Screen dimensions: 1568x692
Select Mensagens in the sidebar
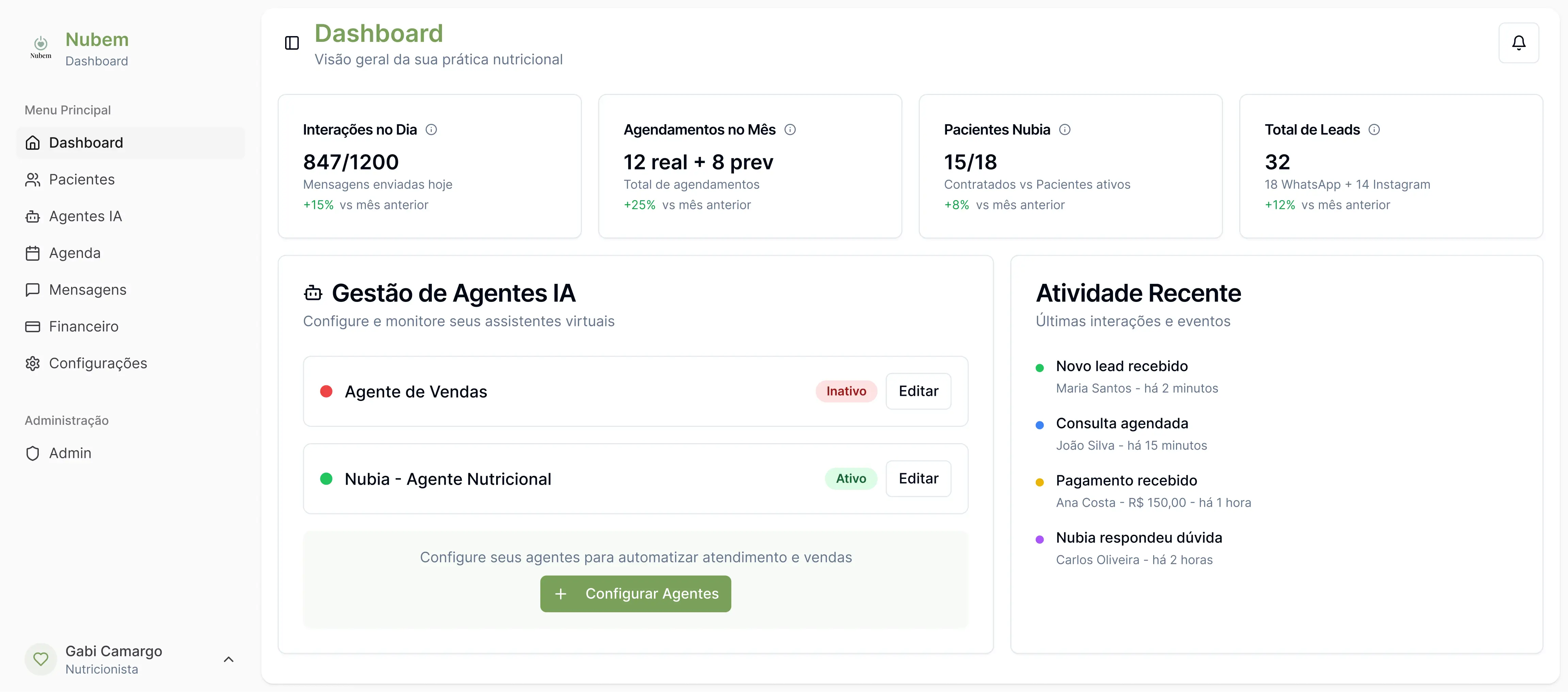click(x=88, y=290)
